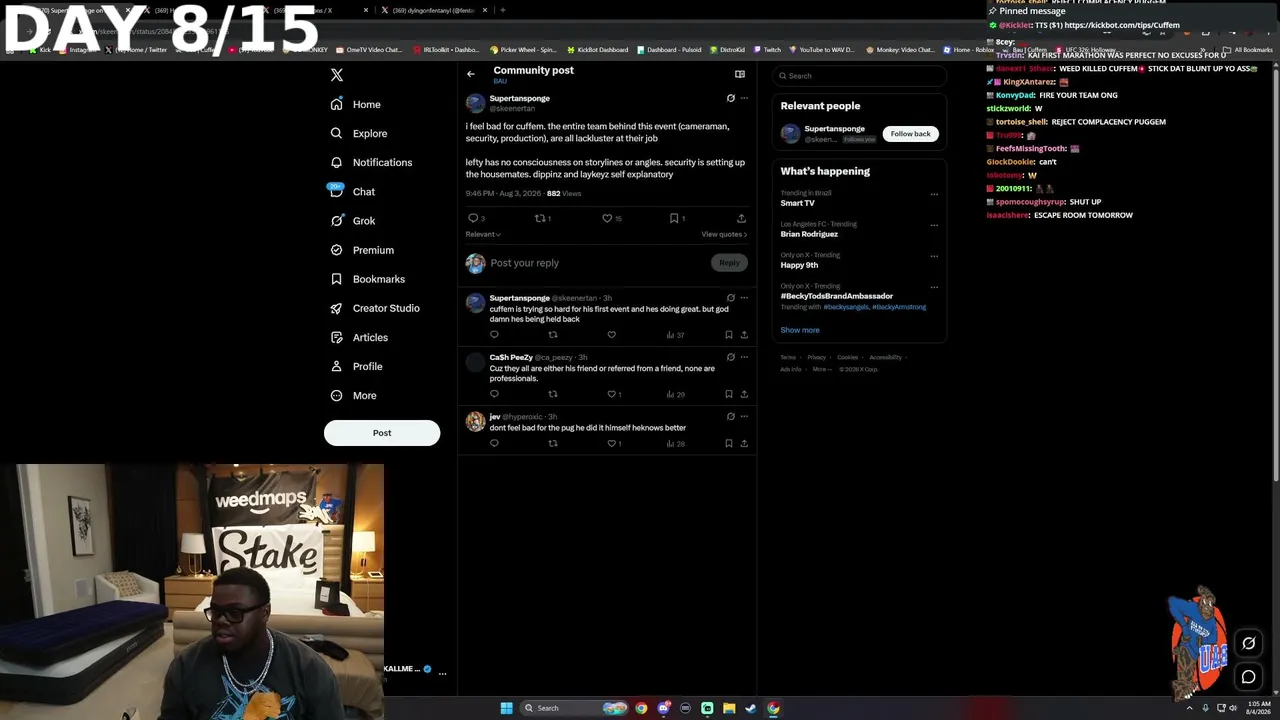Viewport: 1280px width, 720px height.
Task: Open Explore in the sidebar
Action: [359, 133]
